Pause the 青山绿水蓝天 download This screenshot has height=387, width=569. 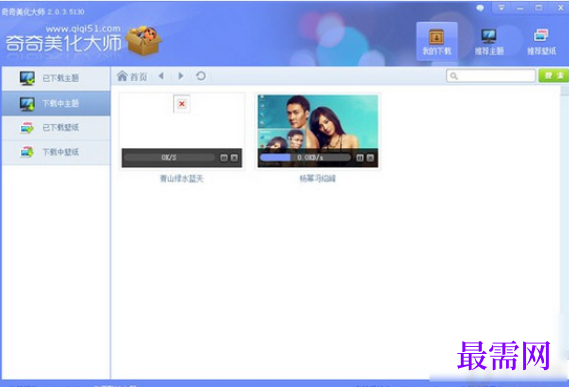point(224,158)
